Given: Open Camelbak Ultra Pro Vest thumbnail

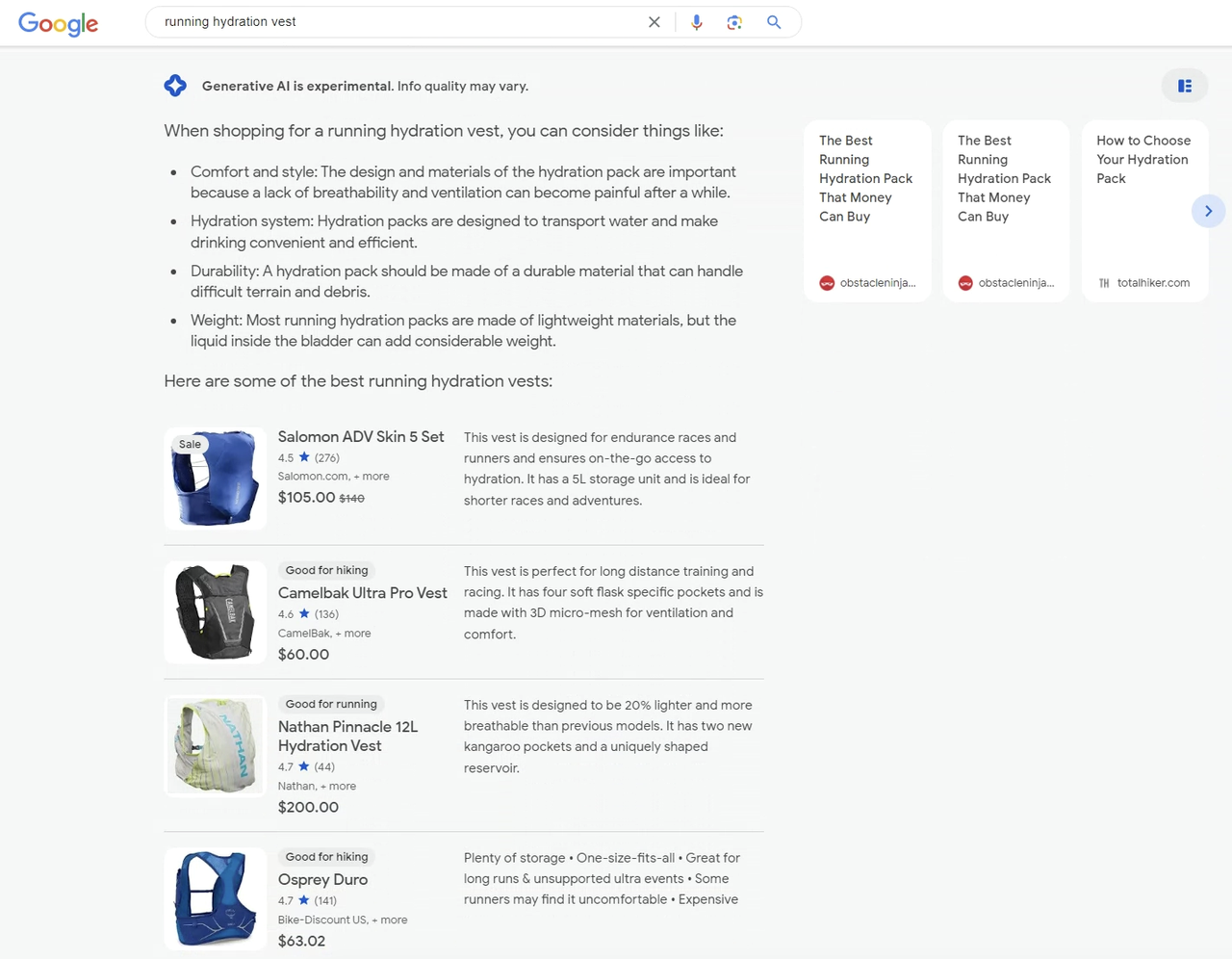Looking at the screenshot, I should 215,612.
